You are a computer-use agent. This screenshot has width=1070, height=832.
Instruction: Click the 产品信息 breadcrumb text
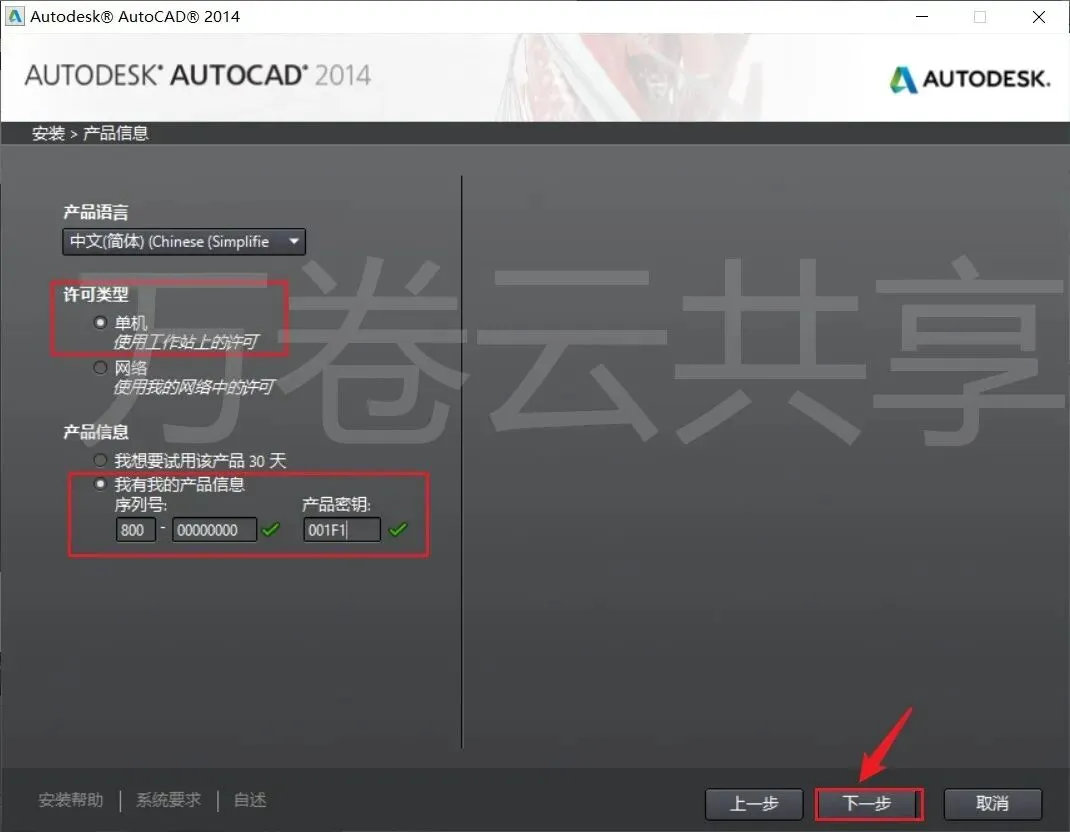pos(115,133)
